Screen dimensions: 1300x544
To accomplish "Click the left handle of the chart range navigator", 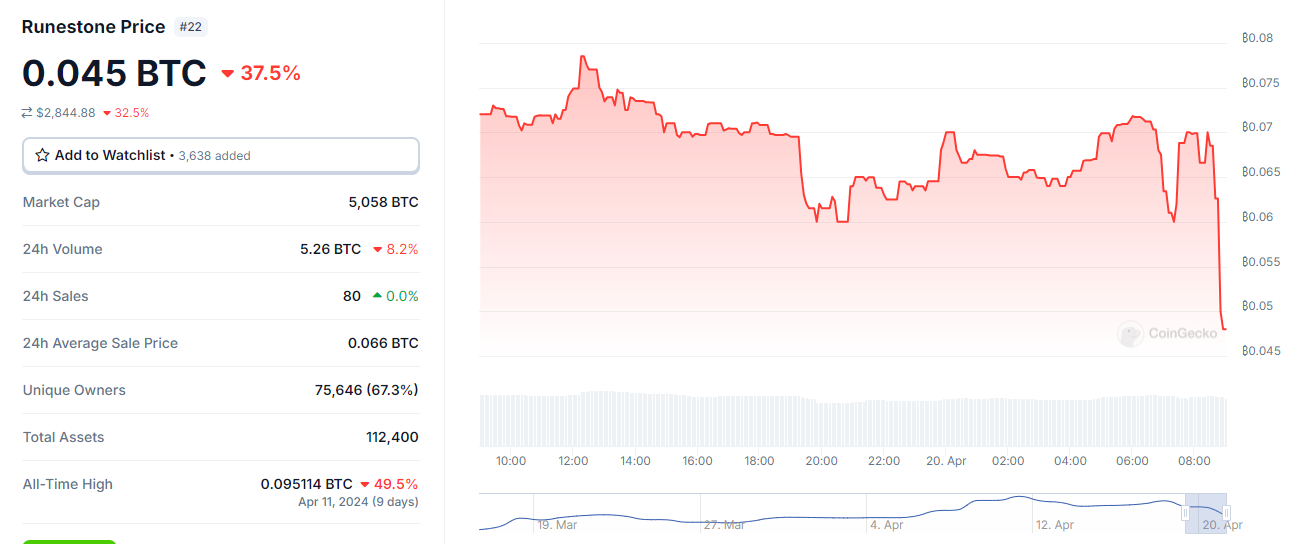I will pos(1185,512).
